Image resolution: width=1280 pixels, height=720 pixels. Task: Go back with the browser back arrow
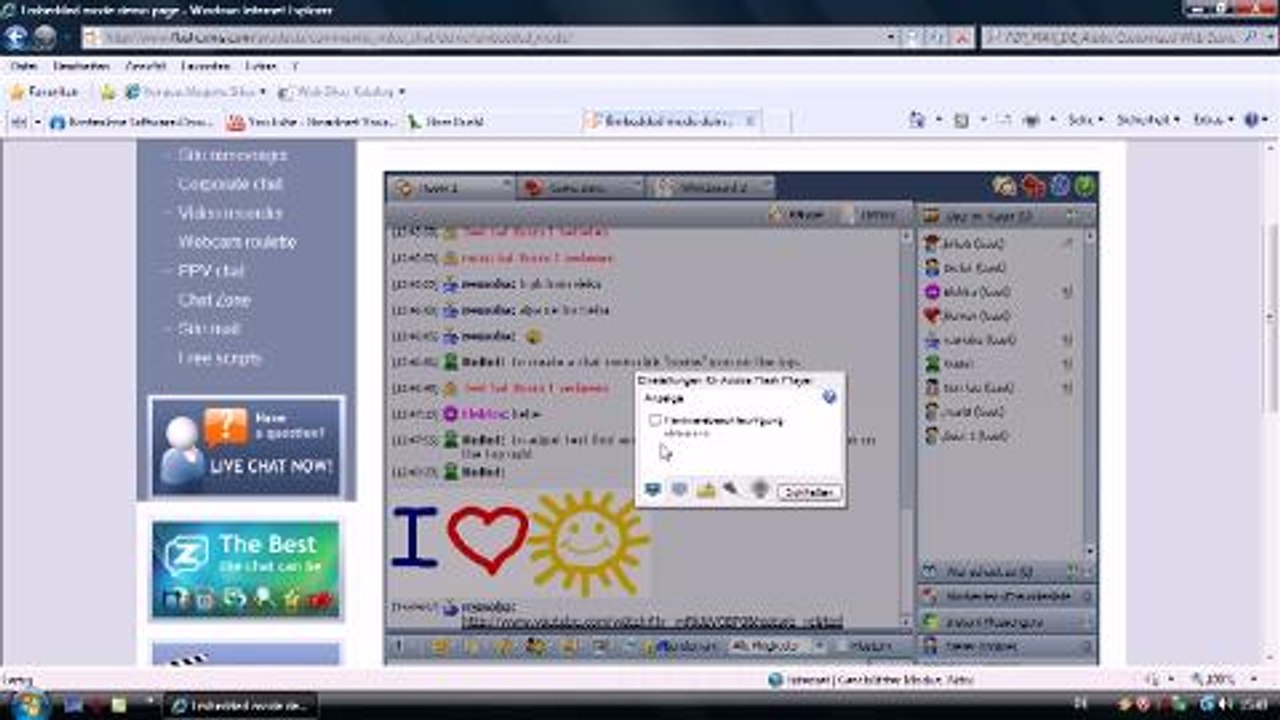(x=16, y=38)
